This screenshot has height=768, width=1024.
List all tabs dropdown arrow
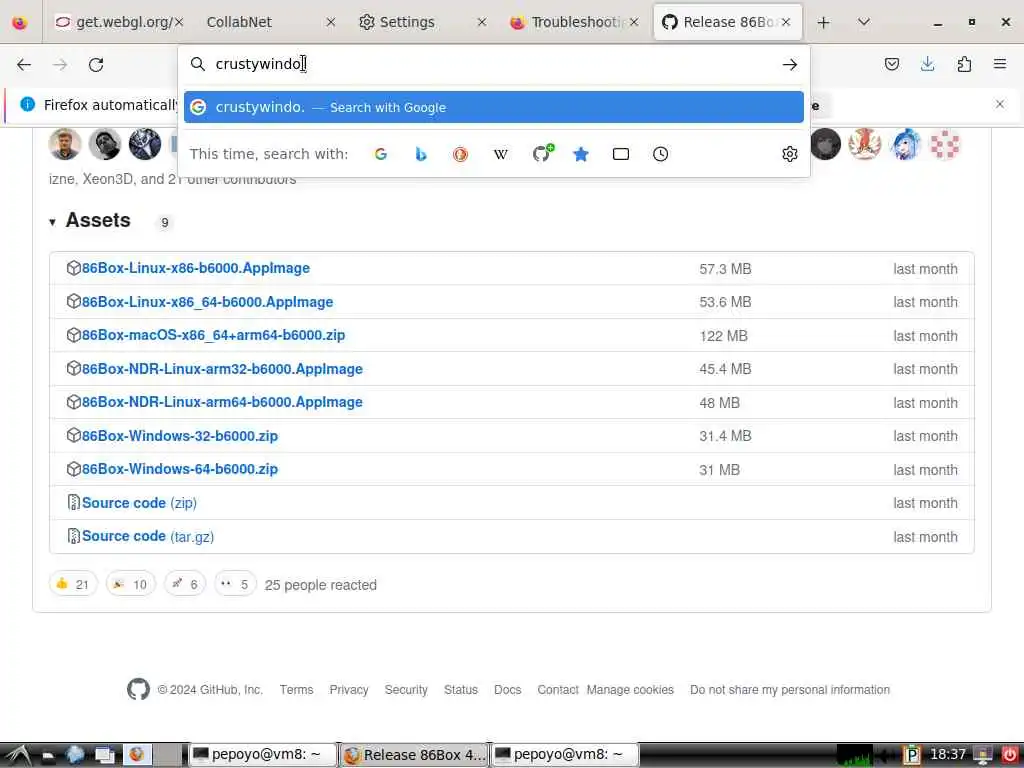click(x=863, y=22)
